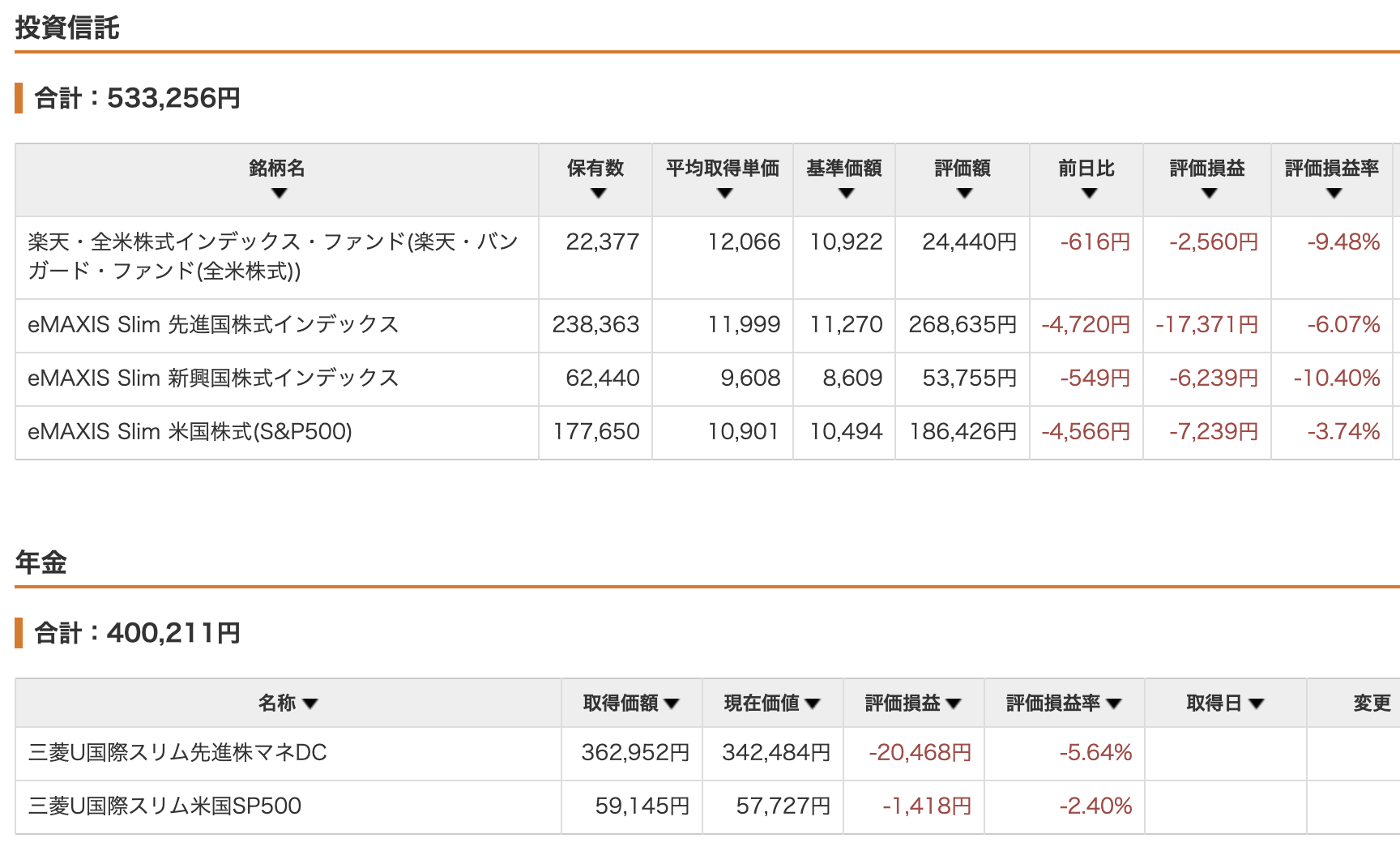Sort pension table by 現在価値
This screenshot has width=1400, height=851.
pos(813,703)
